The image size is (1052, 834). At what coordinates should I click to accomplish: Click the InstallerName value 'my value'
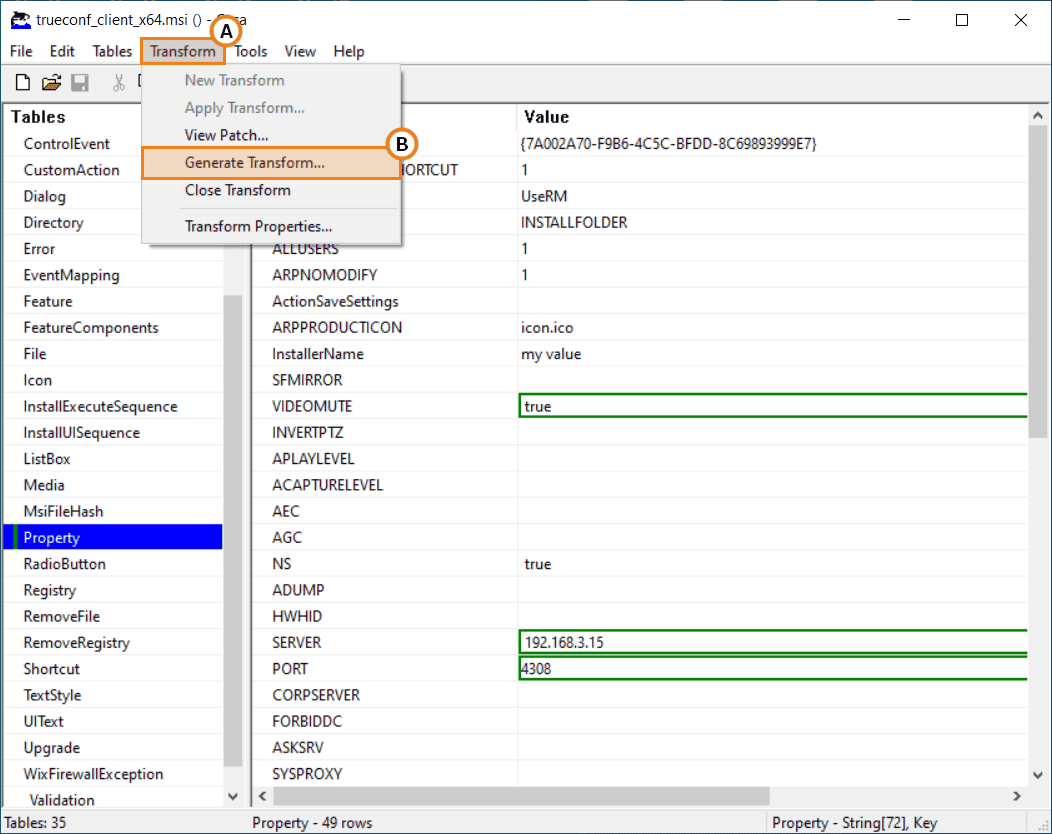point(772,354)
